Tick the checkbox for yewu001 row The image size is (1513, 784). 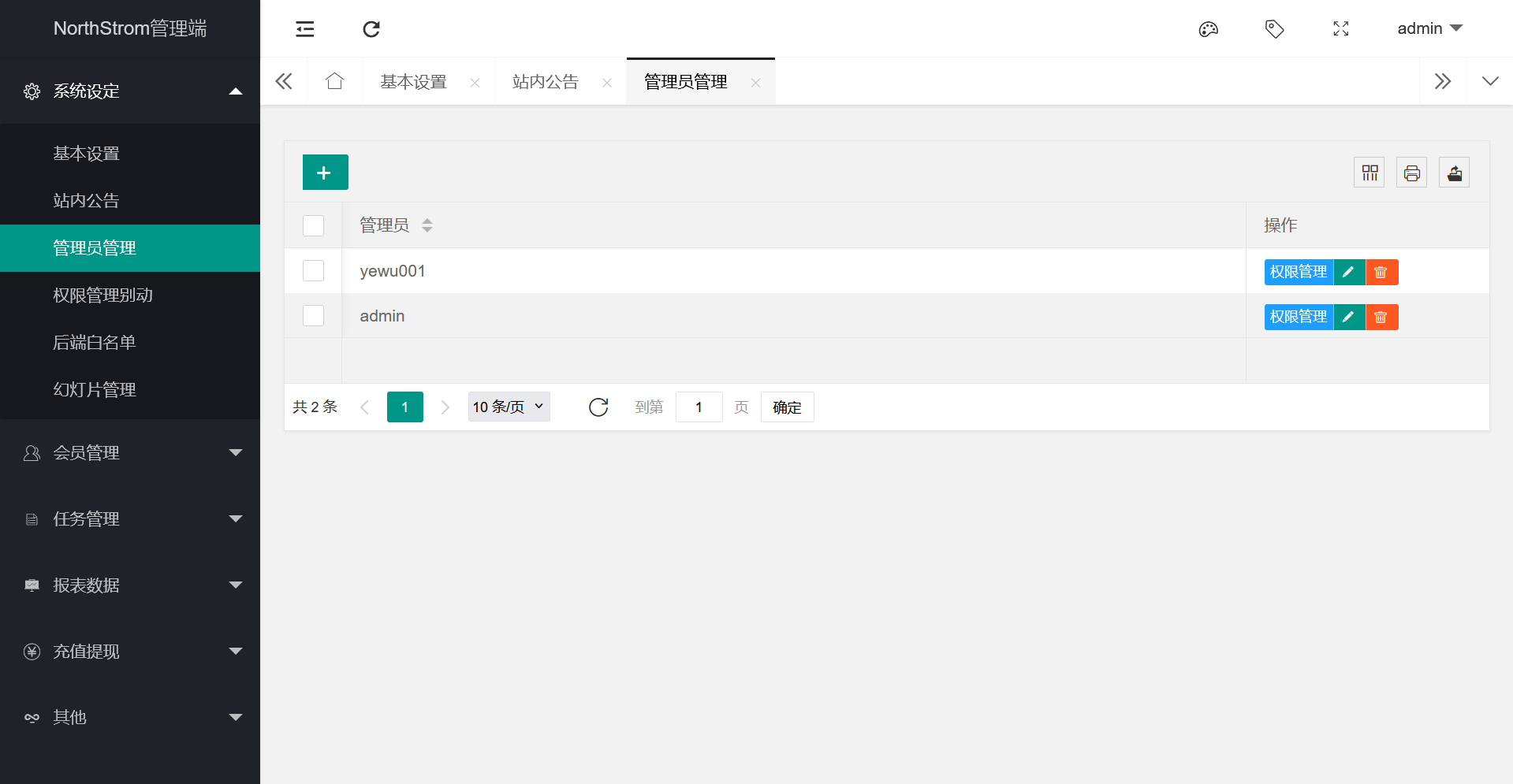[x=314, y=271]
